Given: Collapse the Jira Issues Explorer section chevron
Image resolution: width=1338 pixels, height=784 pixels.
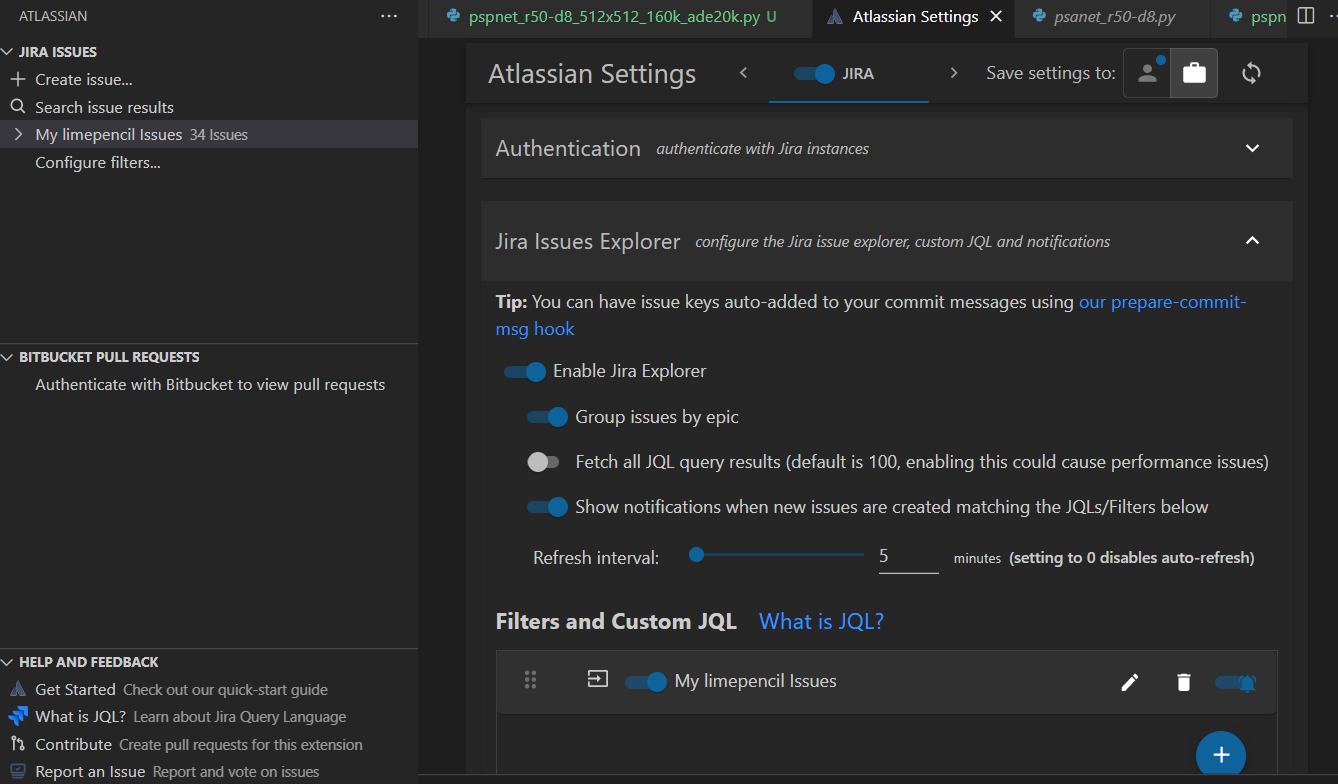Looking at the screenshot, I should click(x=1252, y=240).
